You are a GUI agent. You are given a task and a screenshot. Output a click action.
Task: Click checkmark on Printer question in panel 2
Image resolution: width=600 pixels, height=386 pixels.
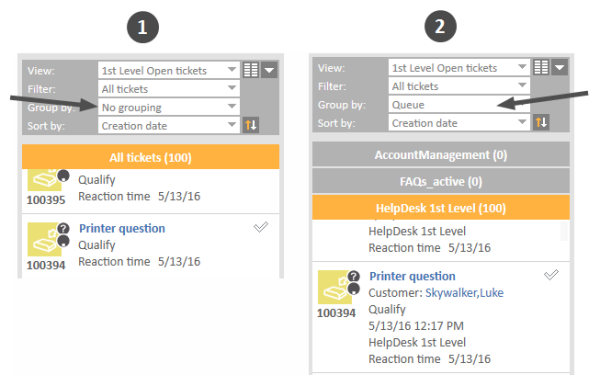[x=551, y=275]
